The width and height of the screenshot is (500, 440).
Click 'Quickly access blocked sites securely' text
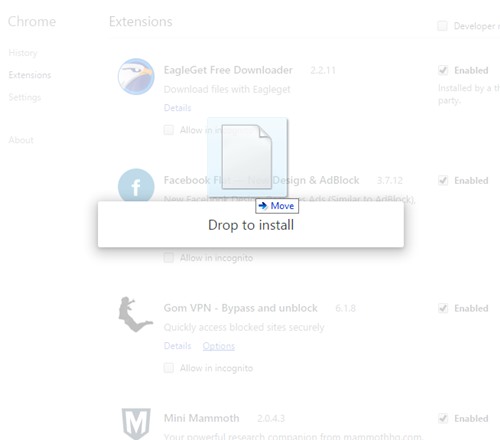[244, 327]
